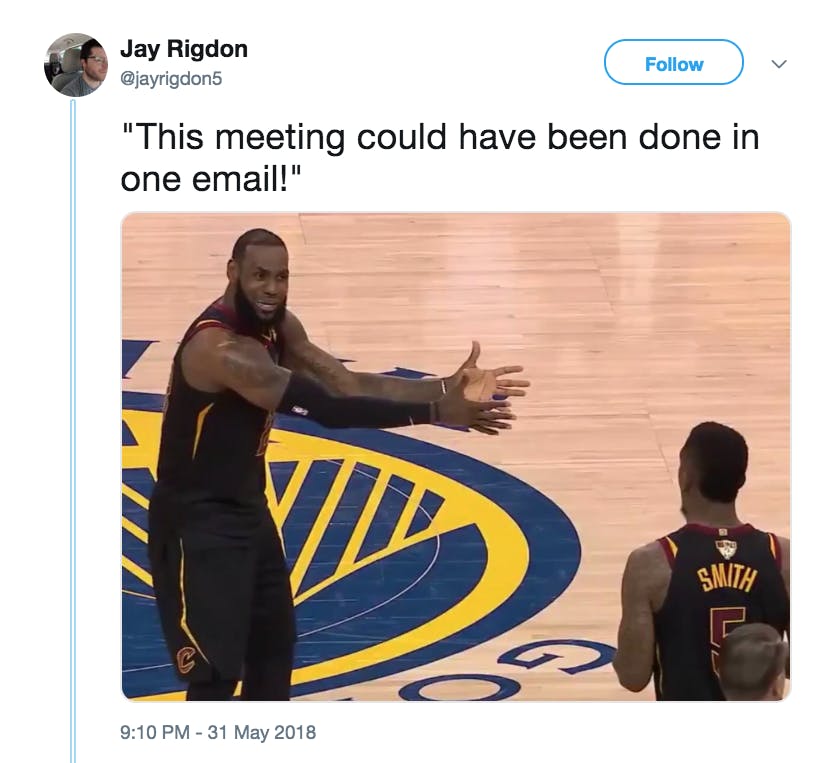Open Jay Rigdon's profile avatar
The width and height of the screenshot is (830, 763).
coord(76,65)
